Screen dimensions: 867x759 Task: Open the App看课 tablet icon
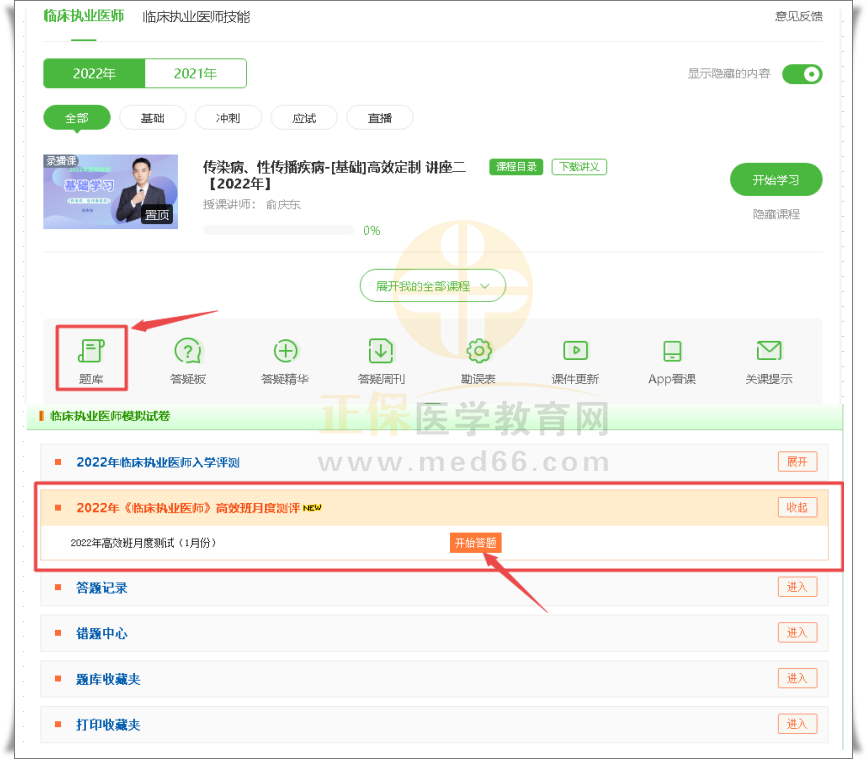[x=672, y=351]
